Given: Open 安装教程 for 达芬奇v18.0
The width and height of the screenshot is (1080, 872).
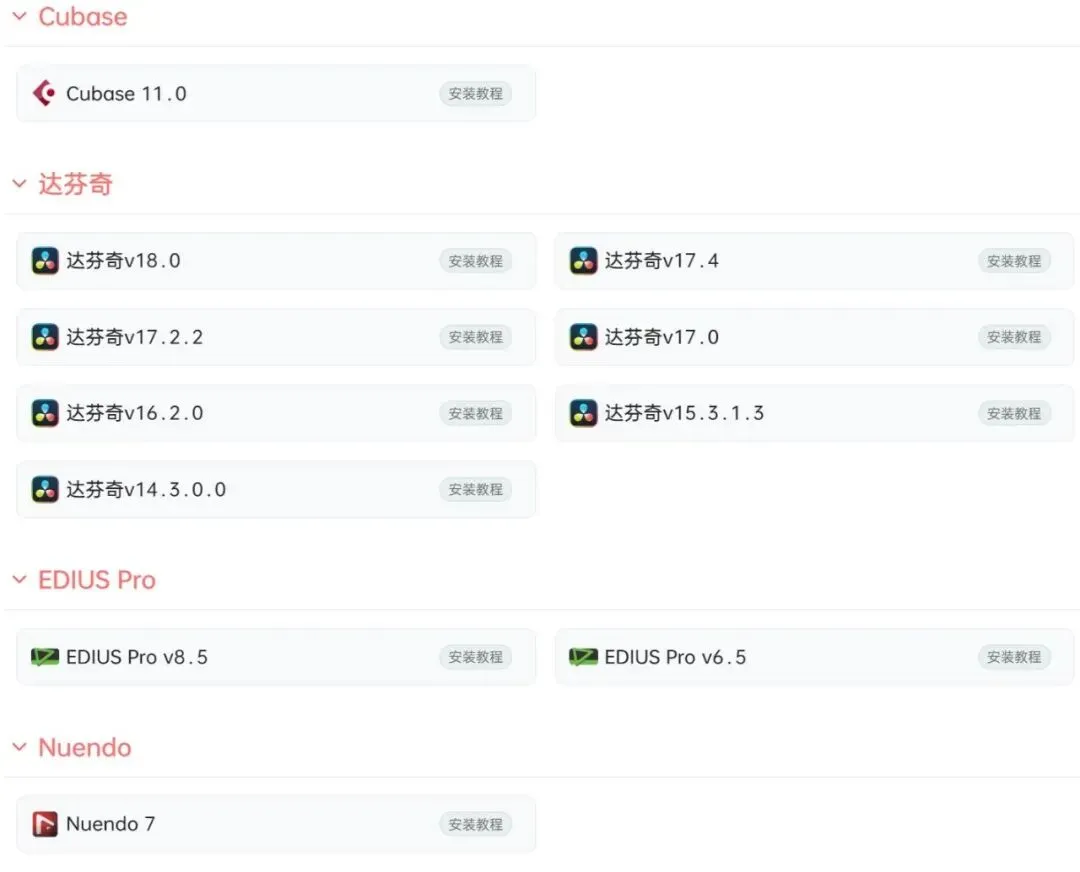Looking at the screenshot, I should (x=475, y=261).
